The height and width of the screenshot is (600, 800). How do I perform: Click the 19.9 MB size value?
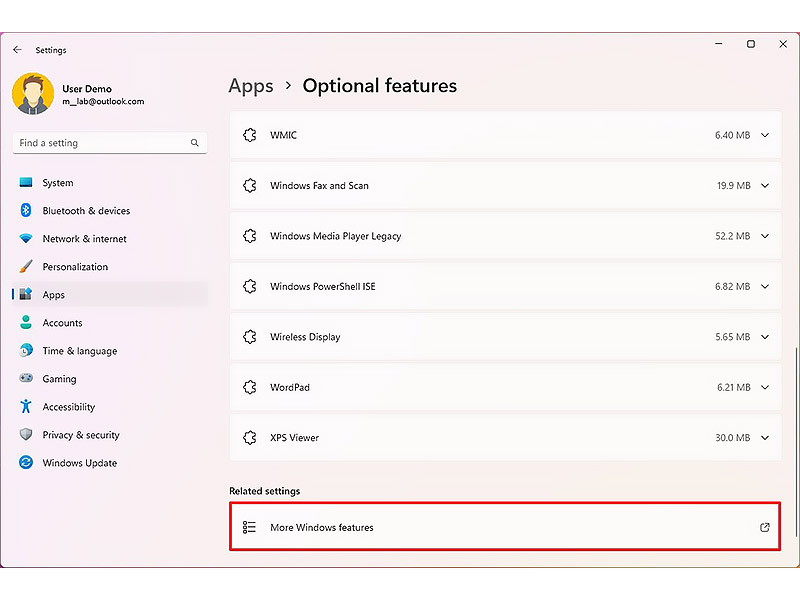pos(734,186)
